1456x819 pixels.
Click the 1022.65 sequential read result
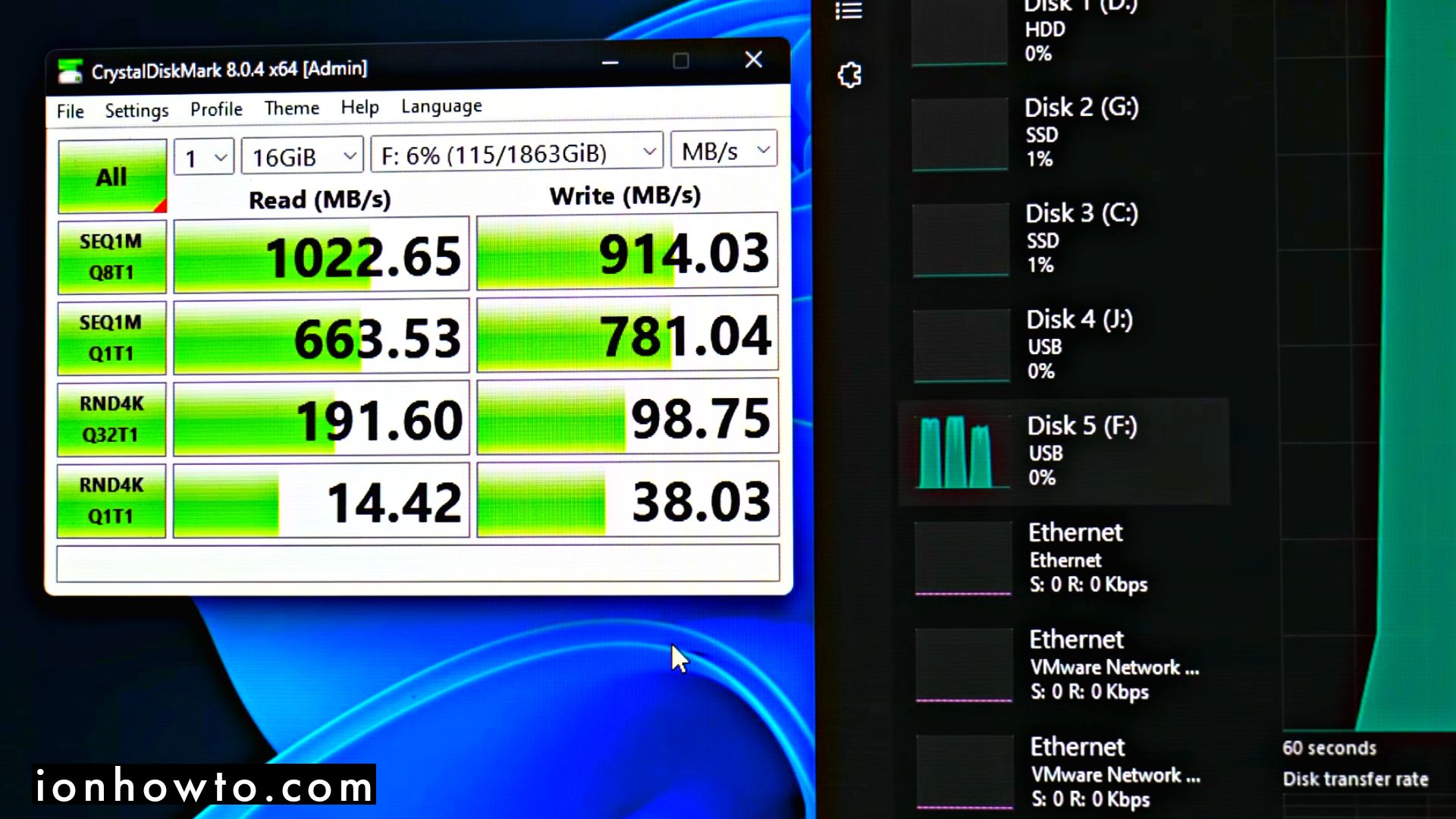pyautogui.click(x=322, y=256)
